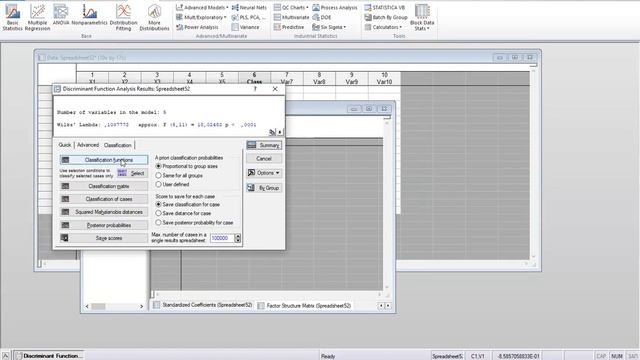Open Nonparametrics module
The width and height of the screenshot is (640, 360).
[x=89, y=16]
